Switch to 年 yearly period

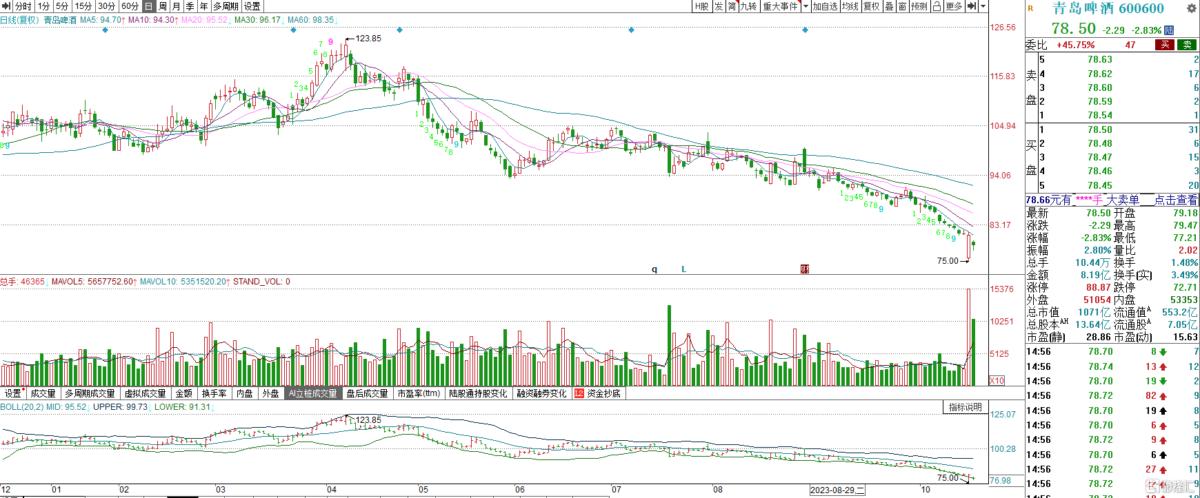(x=203, y=6)
